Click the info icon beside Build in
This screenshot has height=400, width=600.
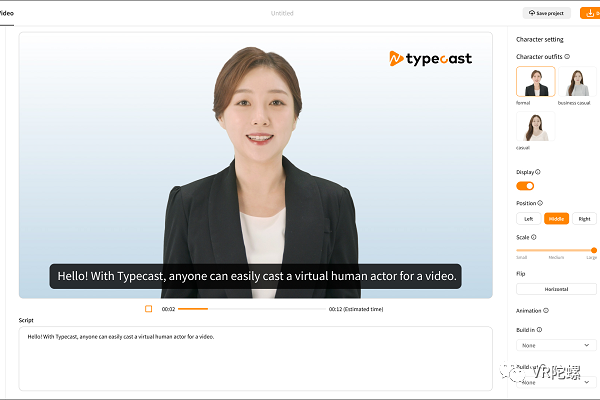coord(539,330)
